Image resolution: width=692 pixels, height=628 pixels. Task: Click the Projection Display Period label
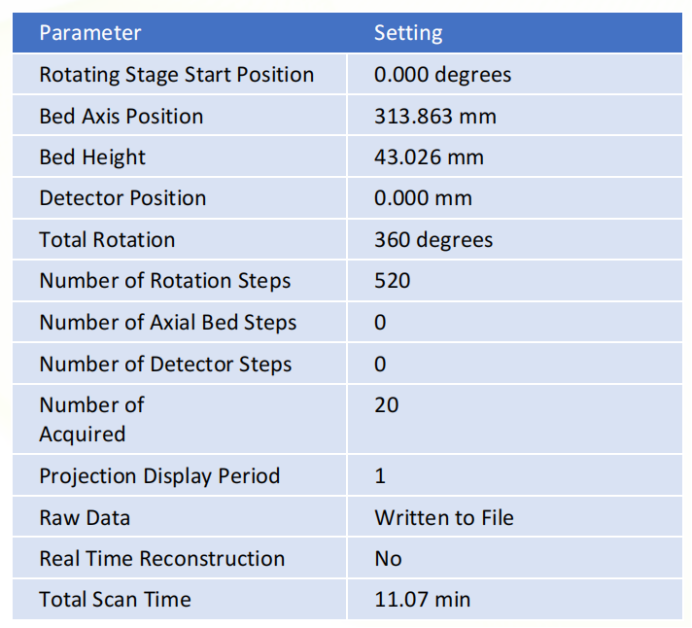point(159,476)
